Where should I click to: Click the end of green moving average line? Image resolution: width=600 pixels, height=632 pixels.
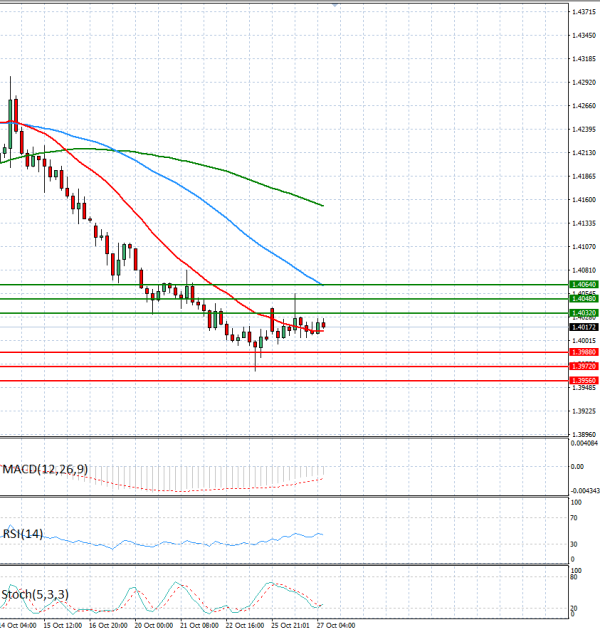tap(323, 206)
